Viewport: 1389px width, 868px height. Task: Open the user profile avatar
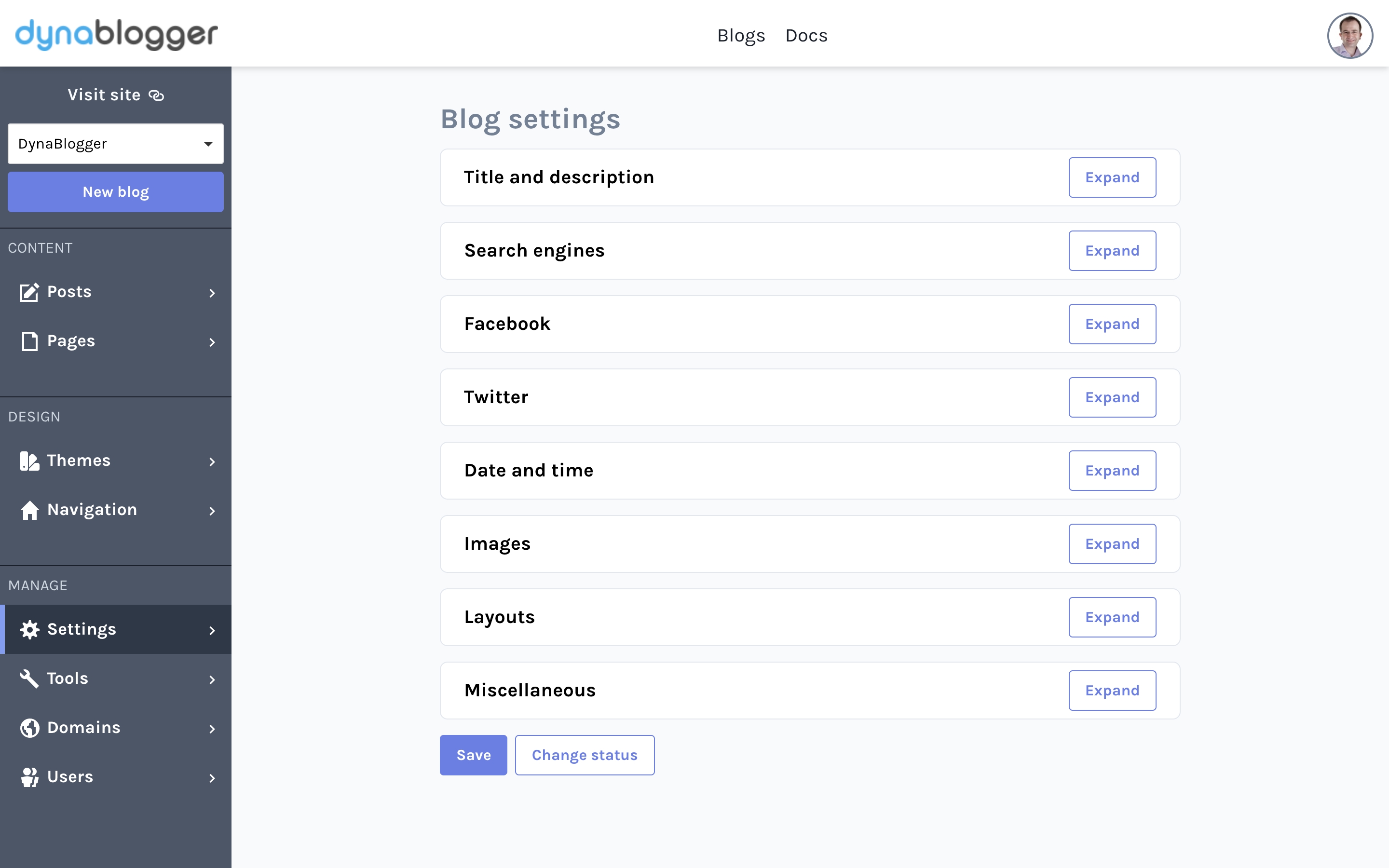pos(1349,36)
